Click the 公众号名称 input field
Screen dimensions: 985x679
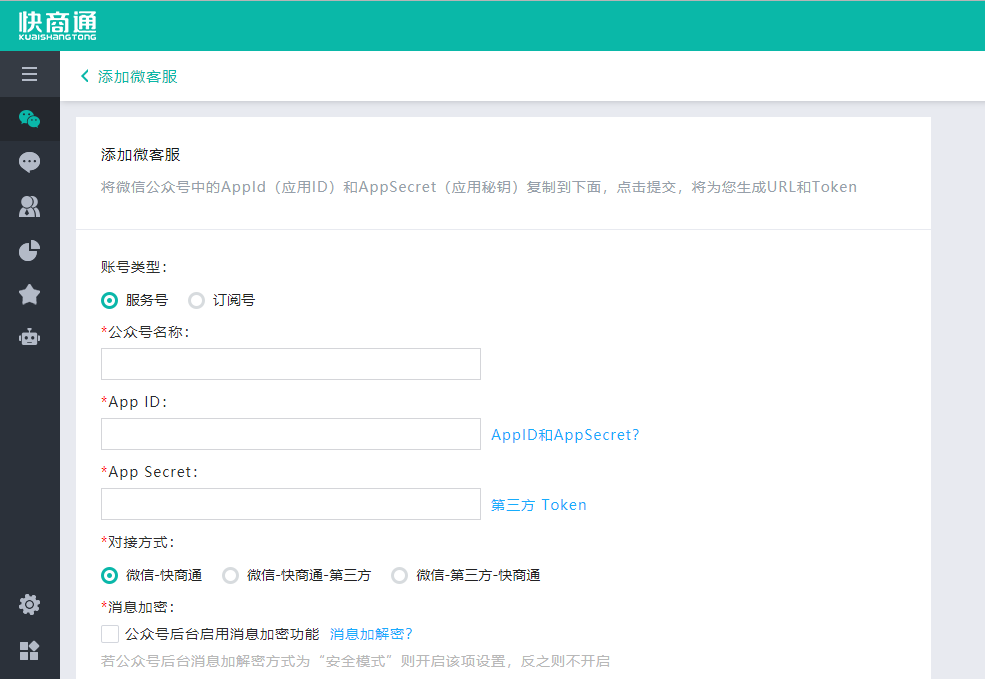290,364
